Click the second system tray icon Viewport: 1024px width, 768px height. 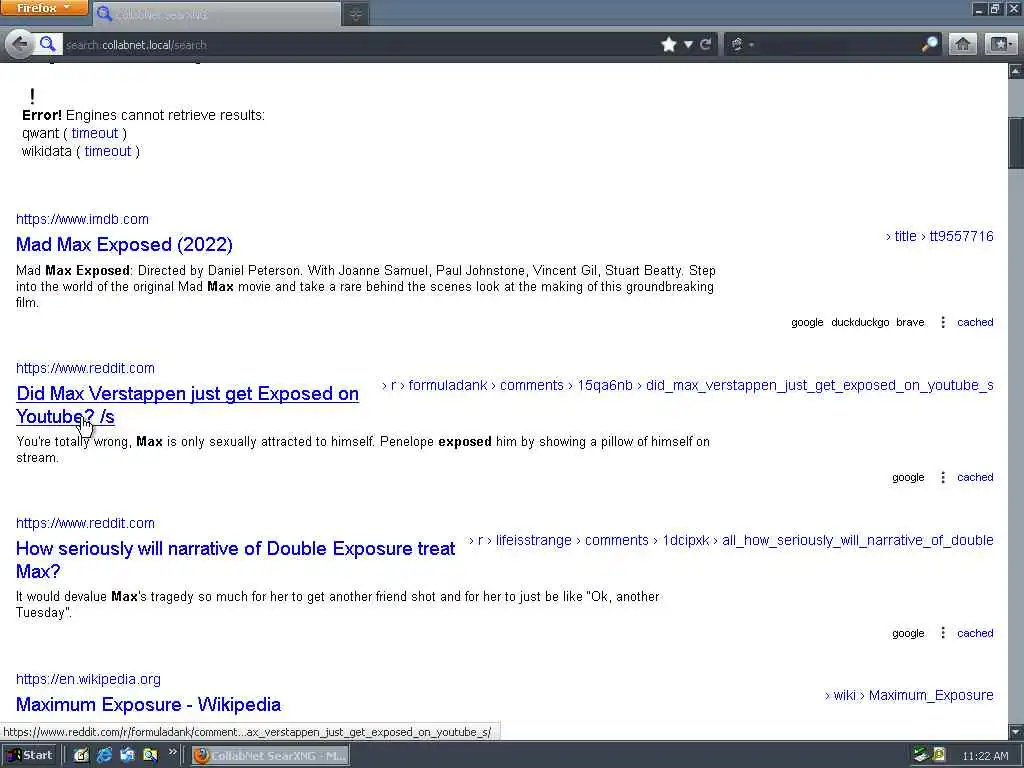coord(938,756)
